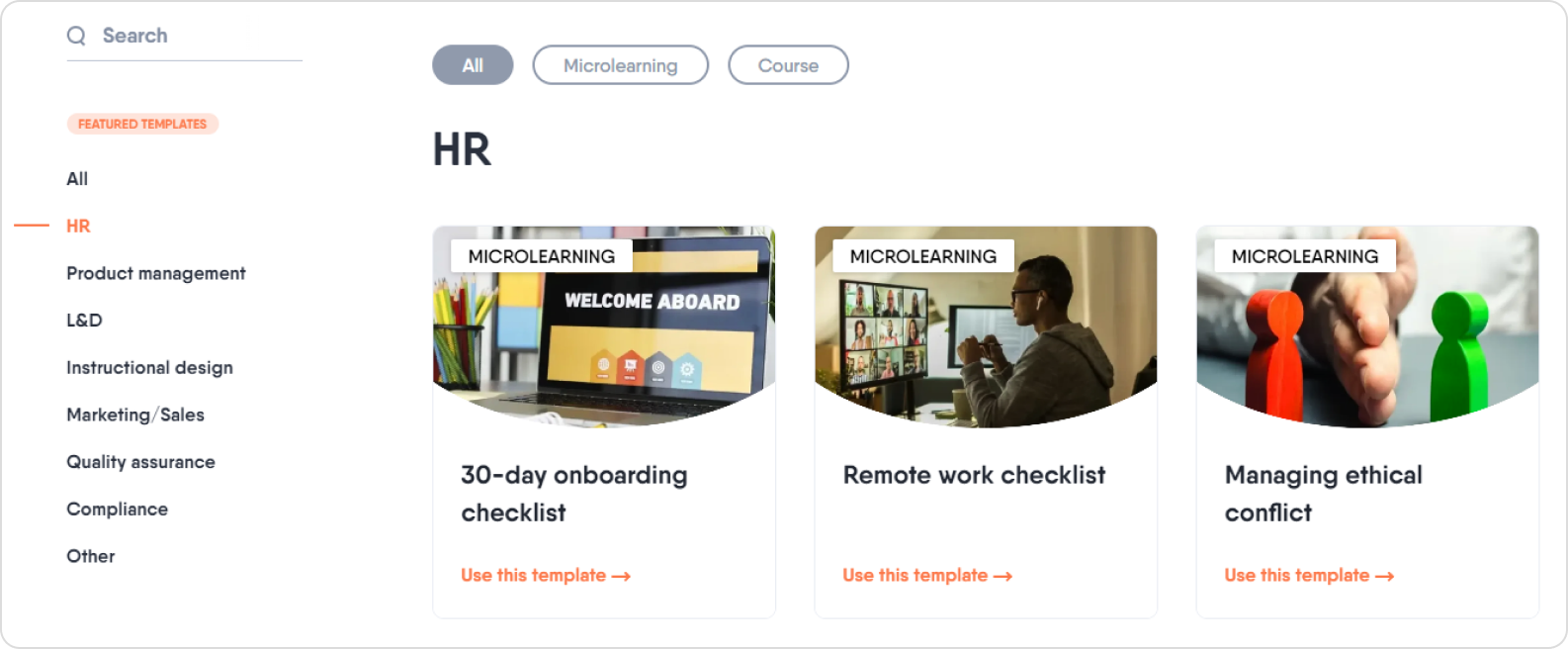Open Quality assurance category
1568x649 pixels.
click(x=140, y=462)
